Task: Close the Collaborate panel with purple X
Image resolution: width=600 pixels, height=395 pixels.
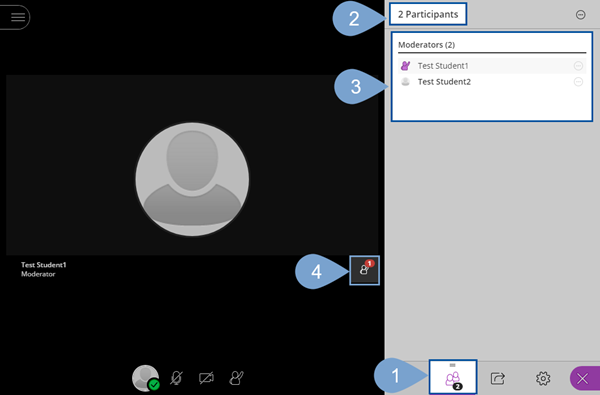Action: coord(584,379)
